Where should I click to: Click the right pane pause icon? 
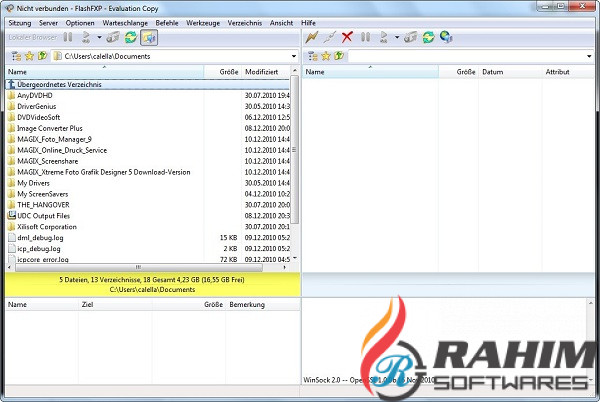coord(365,37)
